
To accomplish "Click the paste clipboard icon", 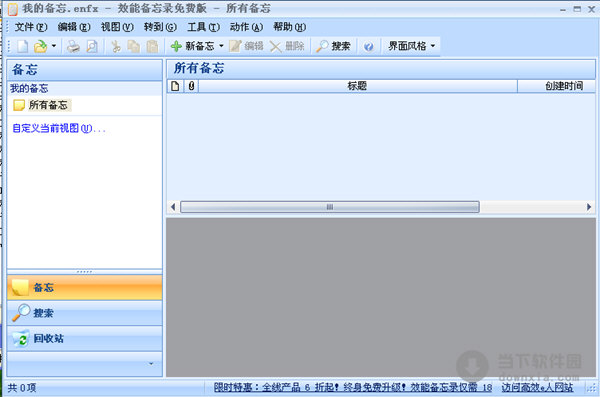I will click(x=153, y=46).
